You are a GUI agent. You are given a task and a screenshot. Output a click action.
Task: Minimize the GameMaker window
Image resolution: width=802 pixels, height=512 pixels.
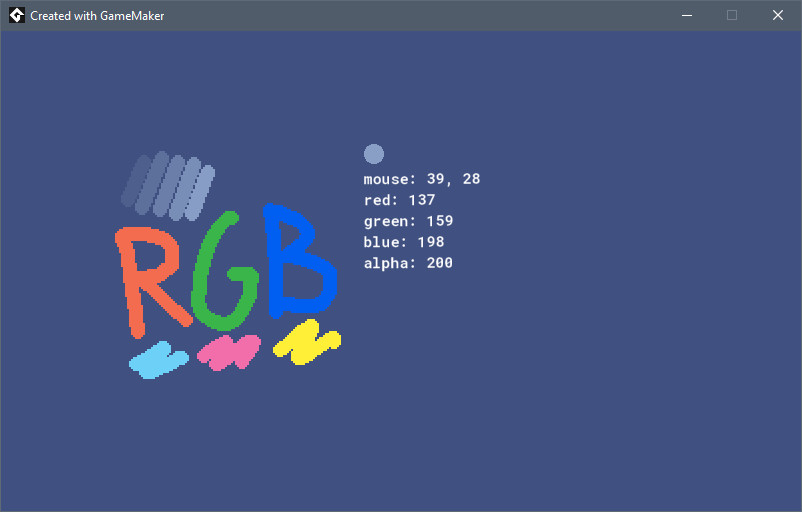click(x=687, y=15)
